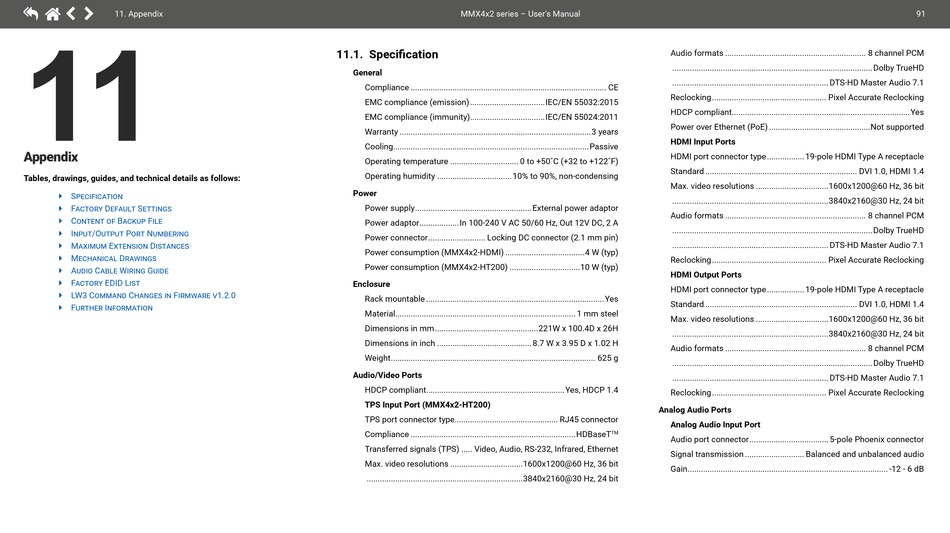Open the Factory Default Settings link
Image resolution: width=950 pixels, height=533 pixels.
click(121, 209)
